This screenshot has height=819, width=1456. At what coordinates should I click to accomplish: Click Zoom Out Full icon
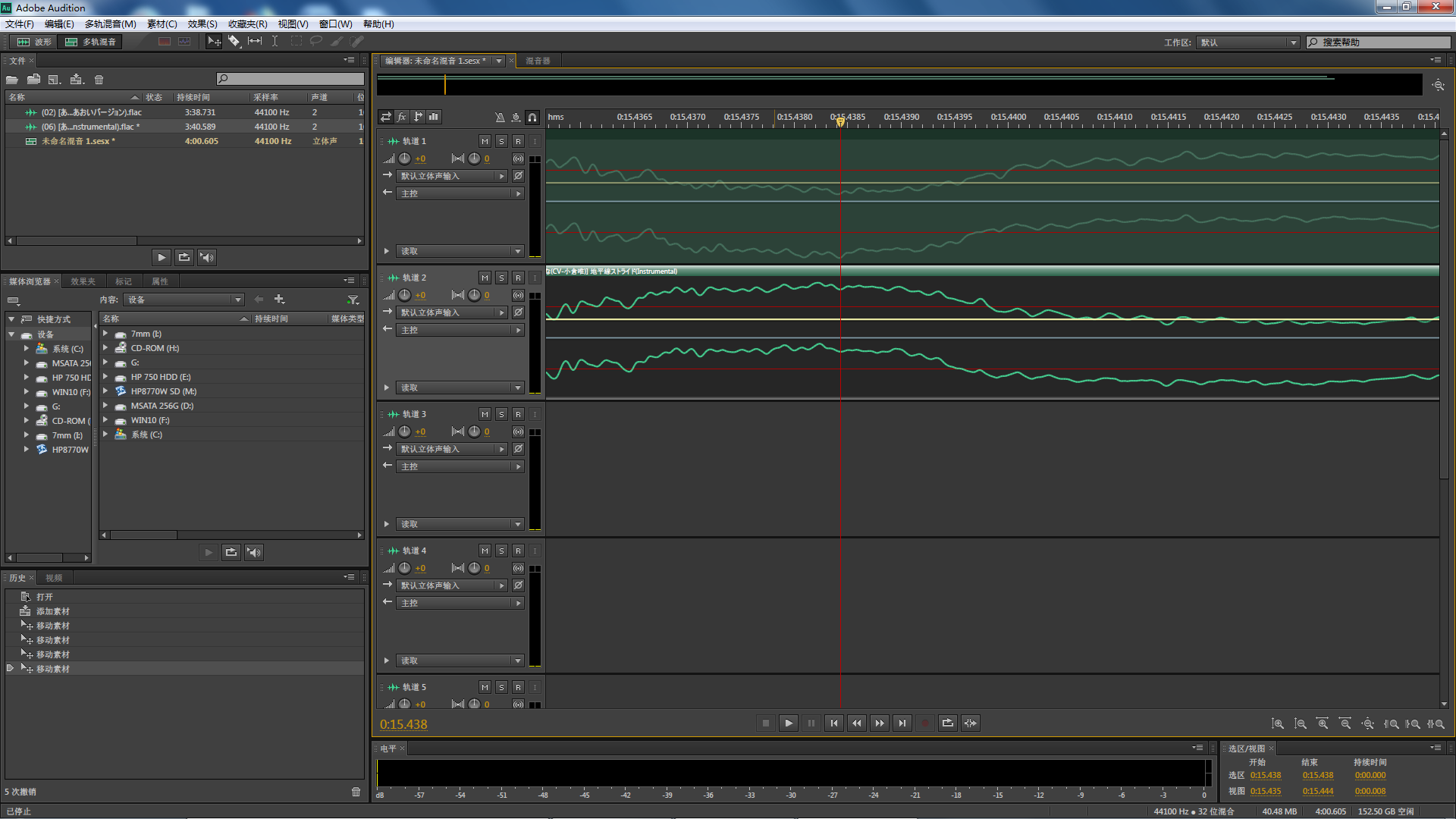(1367, 724)
